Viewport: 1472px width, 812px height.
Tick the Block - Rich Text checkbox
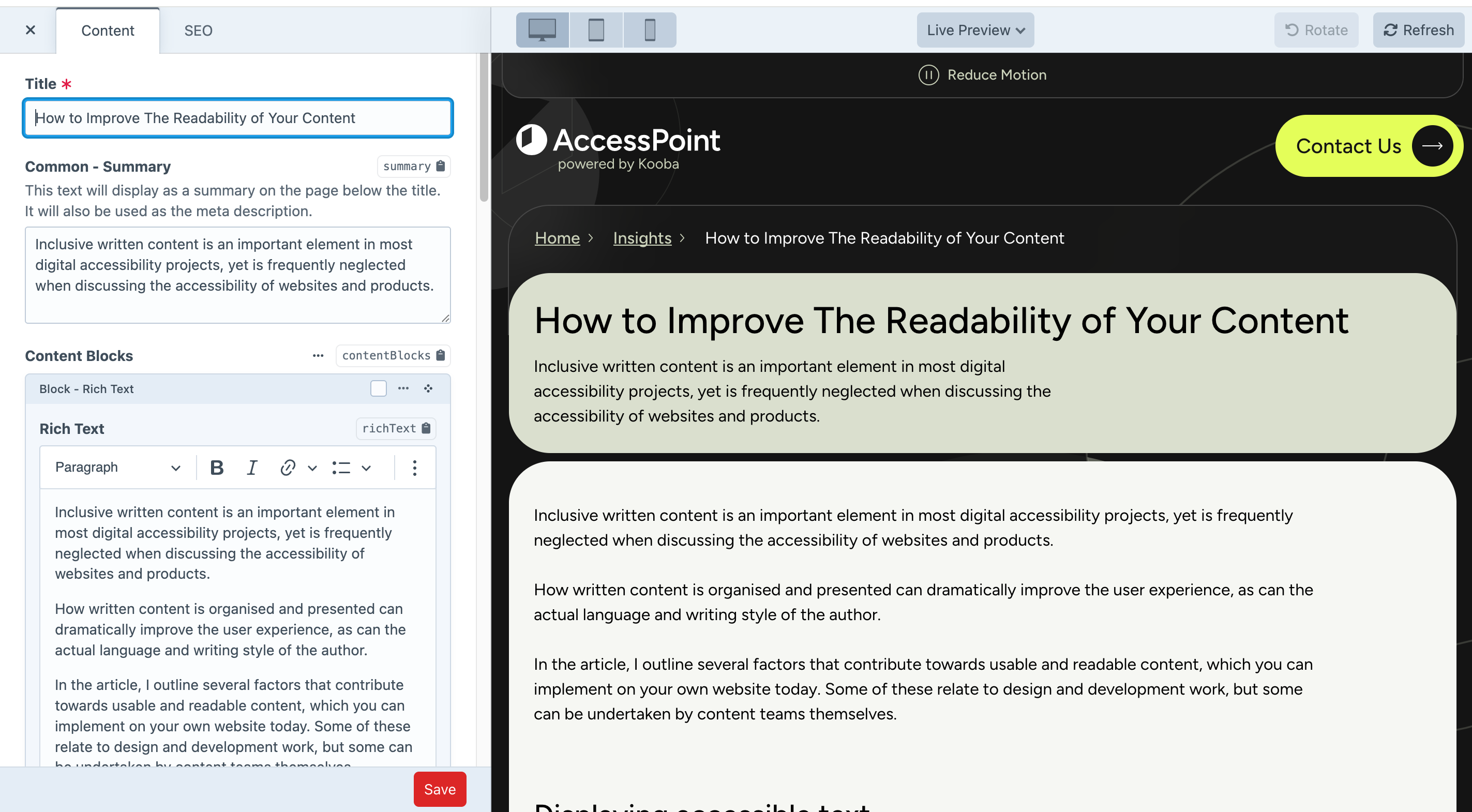click(x=378, y=388)
